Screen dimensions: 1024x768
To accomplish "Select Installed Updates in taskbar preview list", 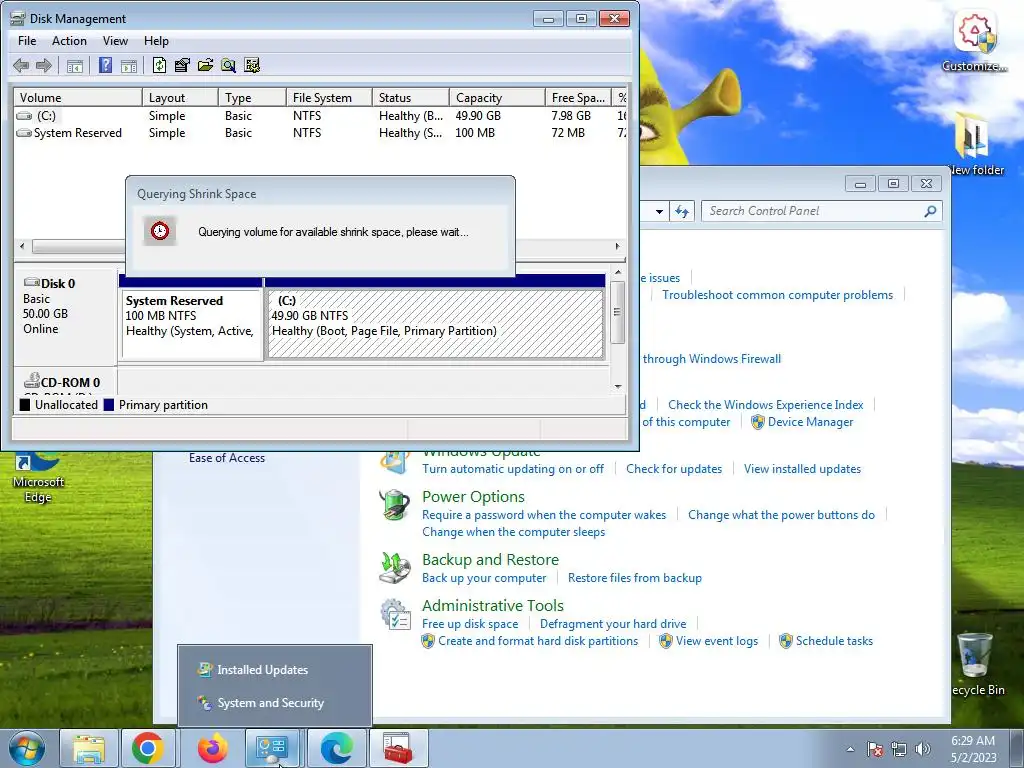I will (x=274, y=669).
